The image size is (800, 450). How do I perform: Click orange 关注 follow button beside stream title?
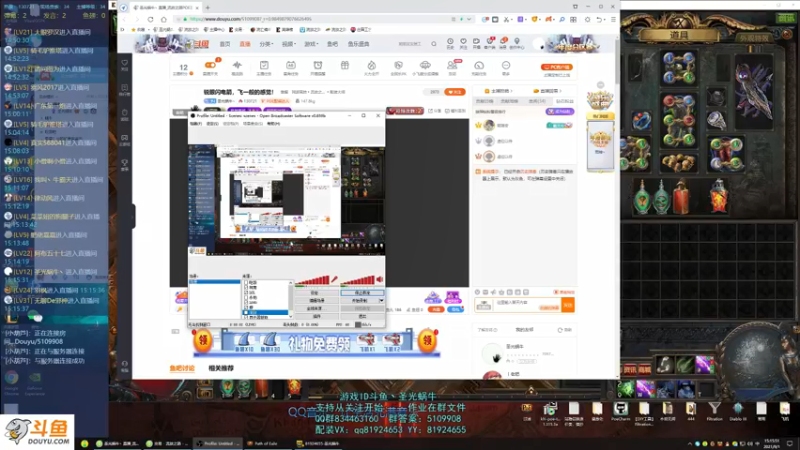pos(455,92)
